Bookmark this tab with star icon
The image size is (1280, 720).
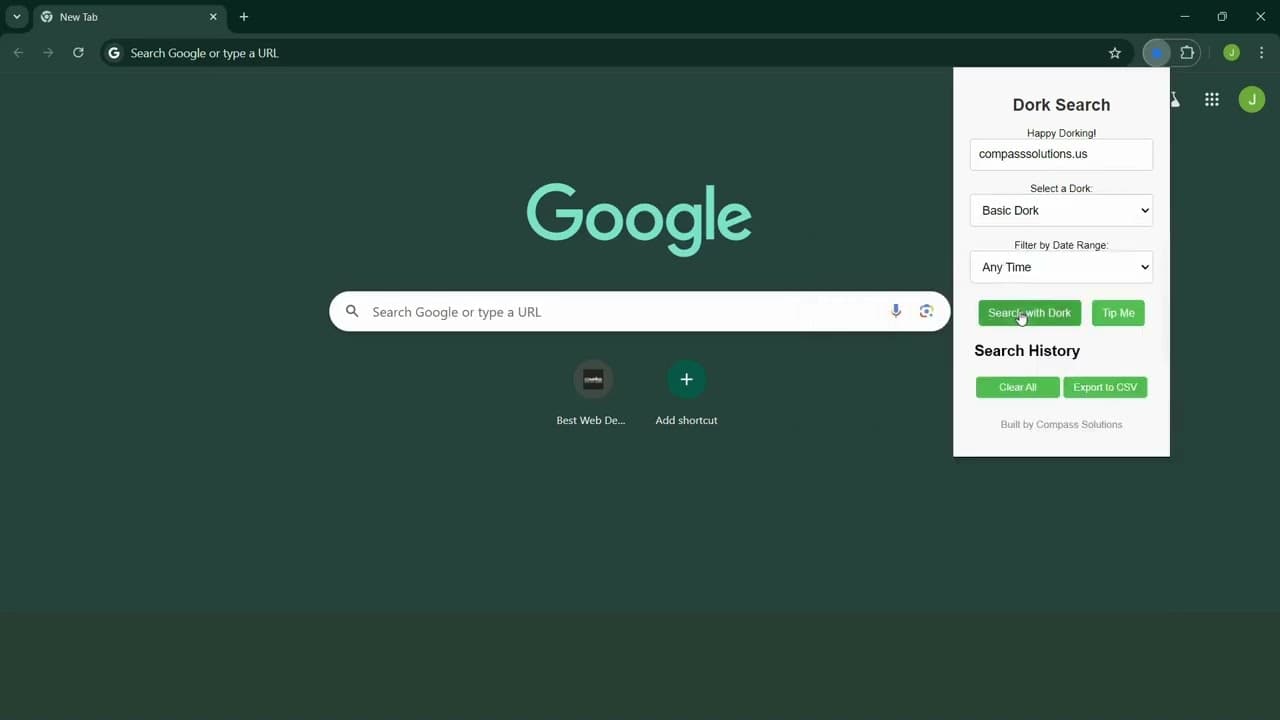tap(1115, 53)
